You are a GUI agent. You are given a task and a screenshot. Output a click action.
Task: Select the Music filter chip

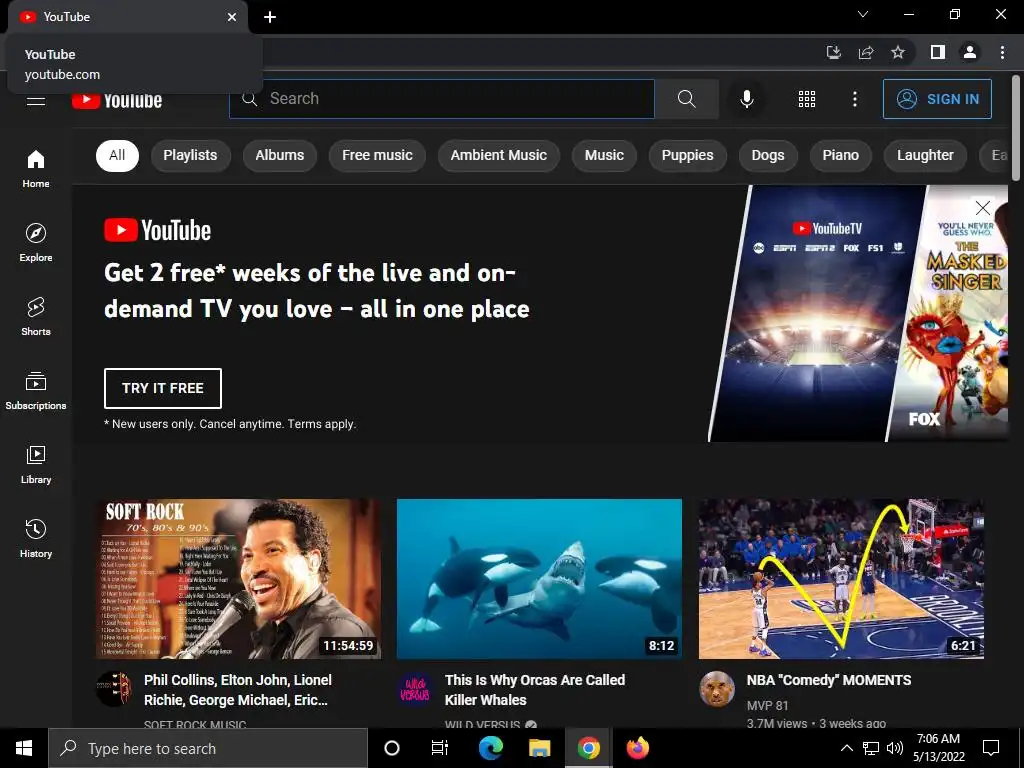604,155
